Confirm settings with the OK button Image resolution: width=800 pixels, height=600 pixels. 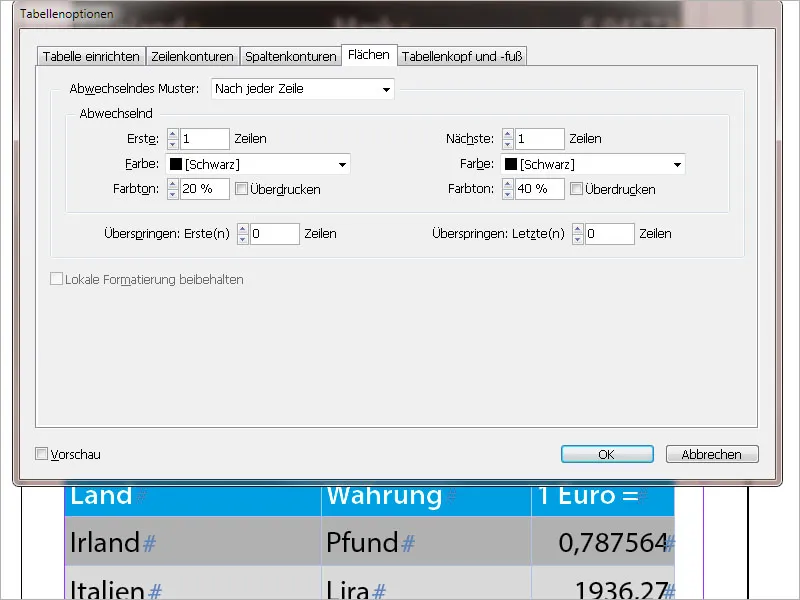click(x=606, y=453)
